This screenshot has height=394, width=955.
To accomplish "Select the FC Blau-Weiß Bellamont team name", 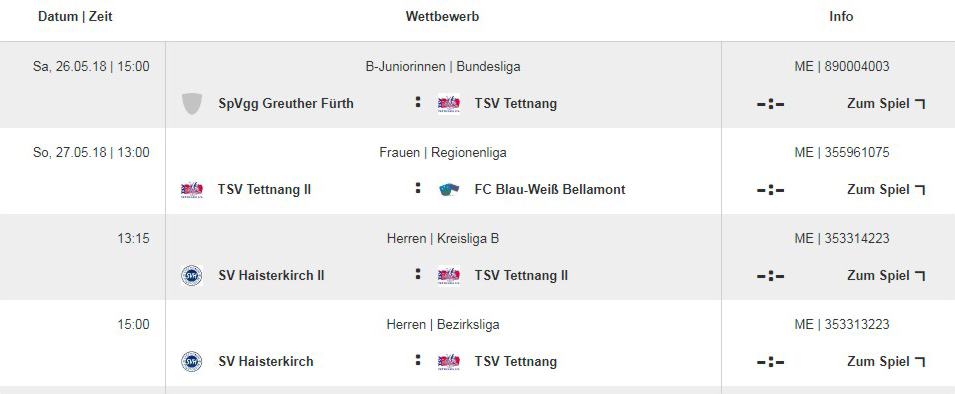I will click(x=550, y=189).
